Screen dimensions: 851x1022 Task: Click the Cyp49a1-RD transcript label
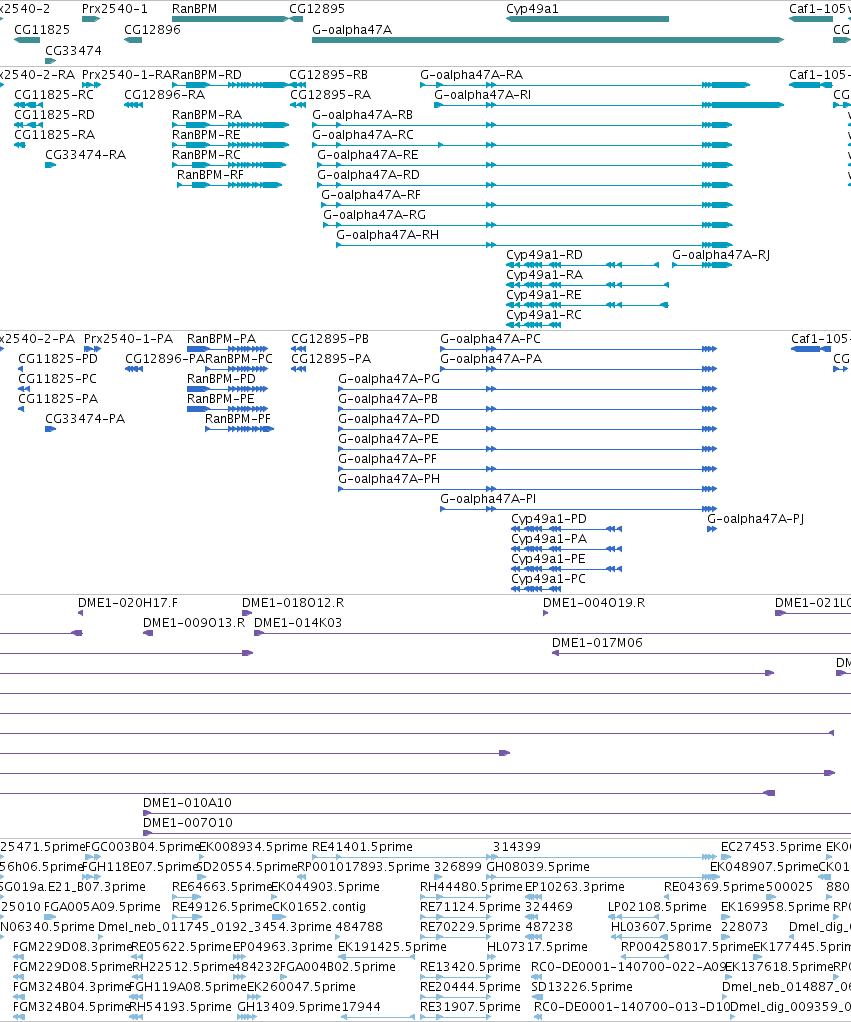tap(544, 255)
